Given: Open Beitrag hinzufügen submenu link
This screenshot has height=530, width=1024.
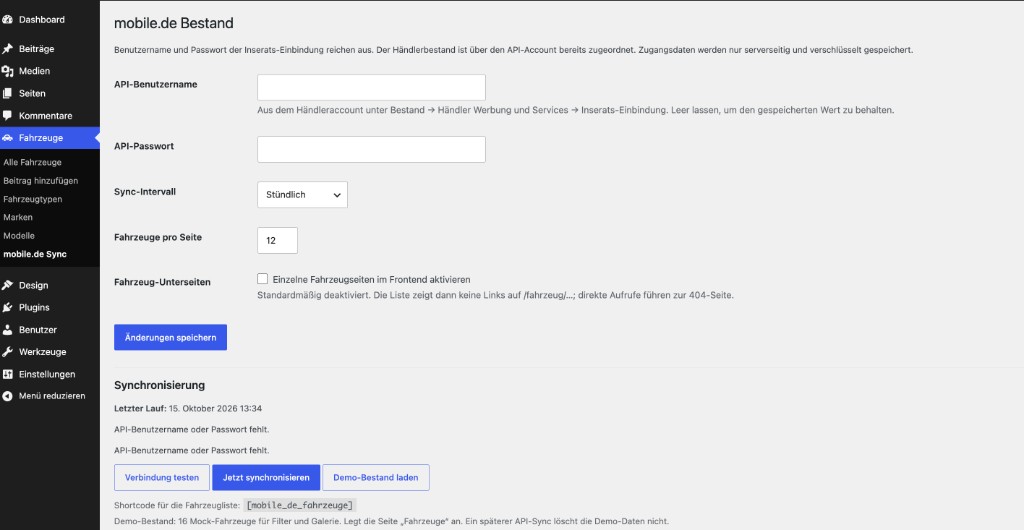Looking at the screenshot, I should click(x=40, y=181).
